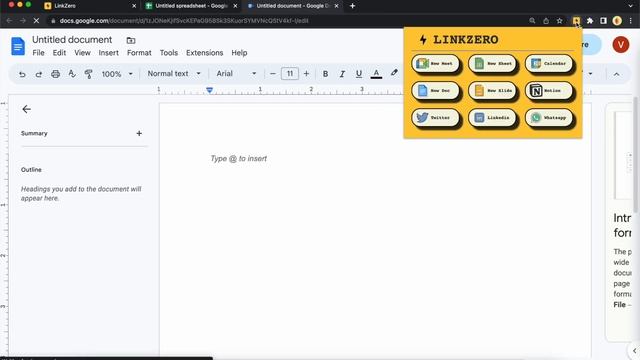Click the LinkZero extension icon in toolbar

point(576,20)
